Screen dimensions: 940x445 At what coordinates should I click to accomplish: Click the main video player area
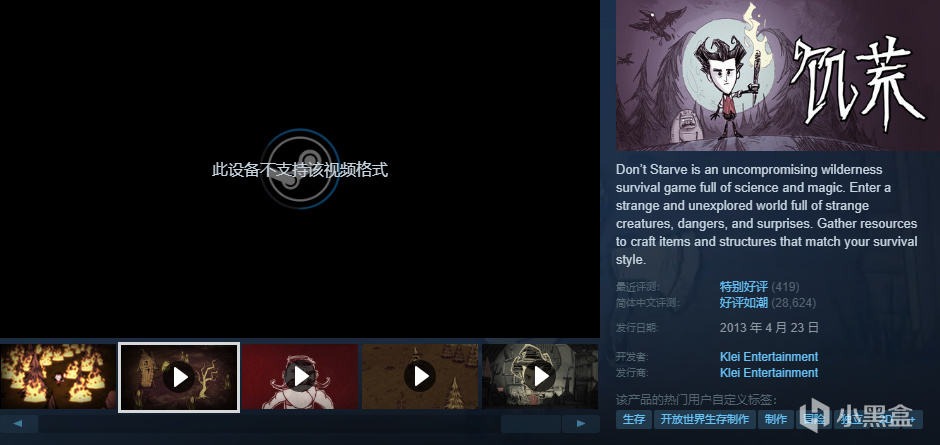click(300, 169)
